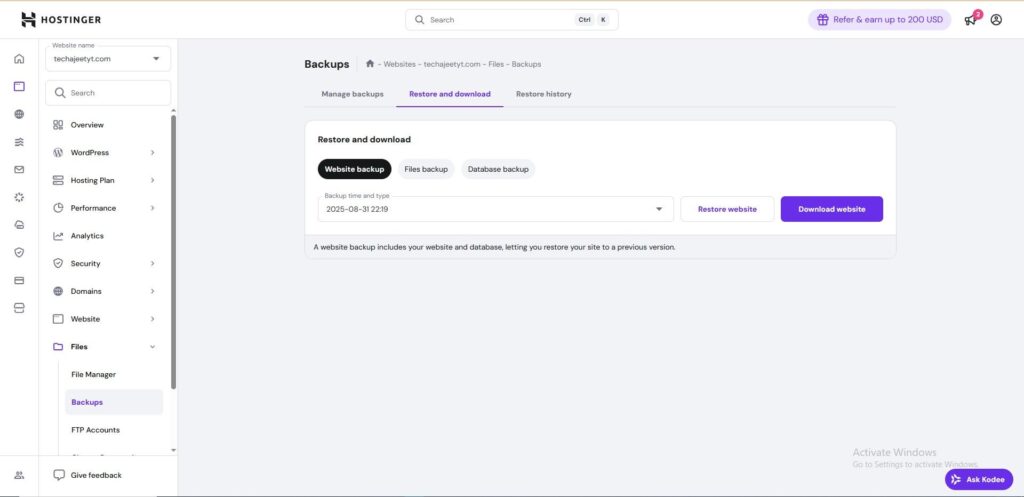The height and width of the screenshot is (497, 1024).
Task: Click the Restore website button
Action: [727, 209]
